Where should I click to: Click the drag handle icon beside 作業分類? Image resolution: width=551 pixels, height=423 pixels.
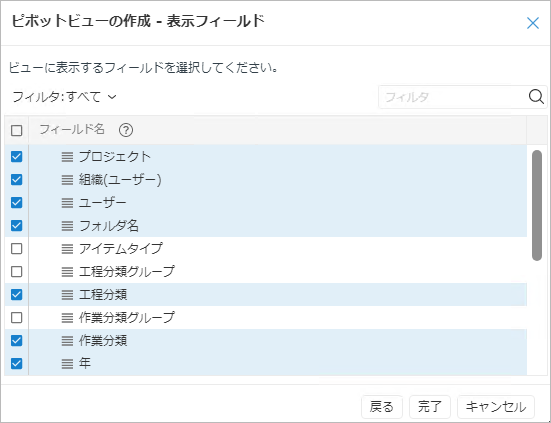tap(67, 340)
